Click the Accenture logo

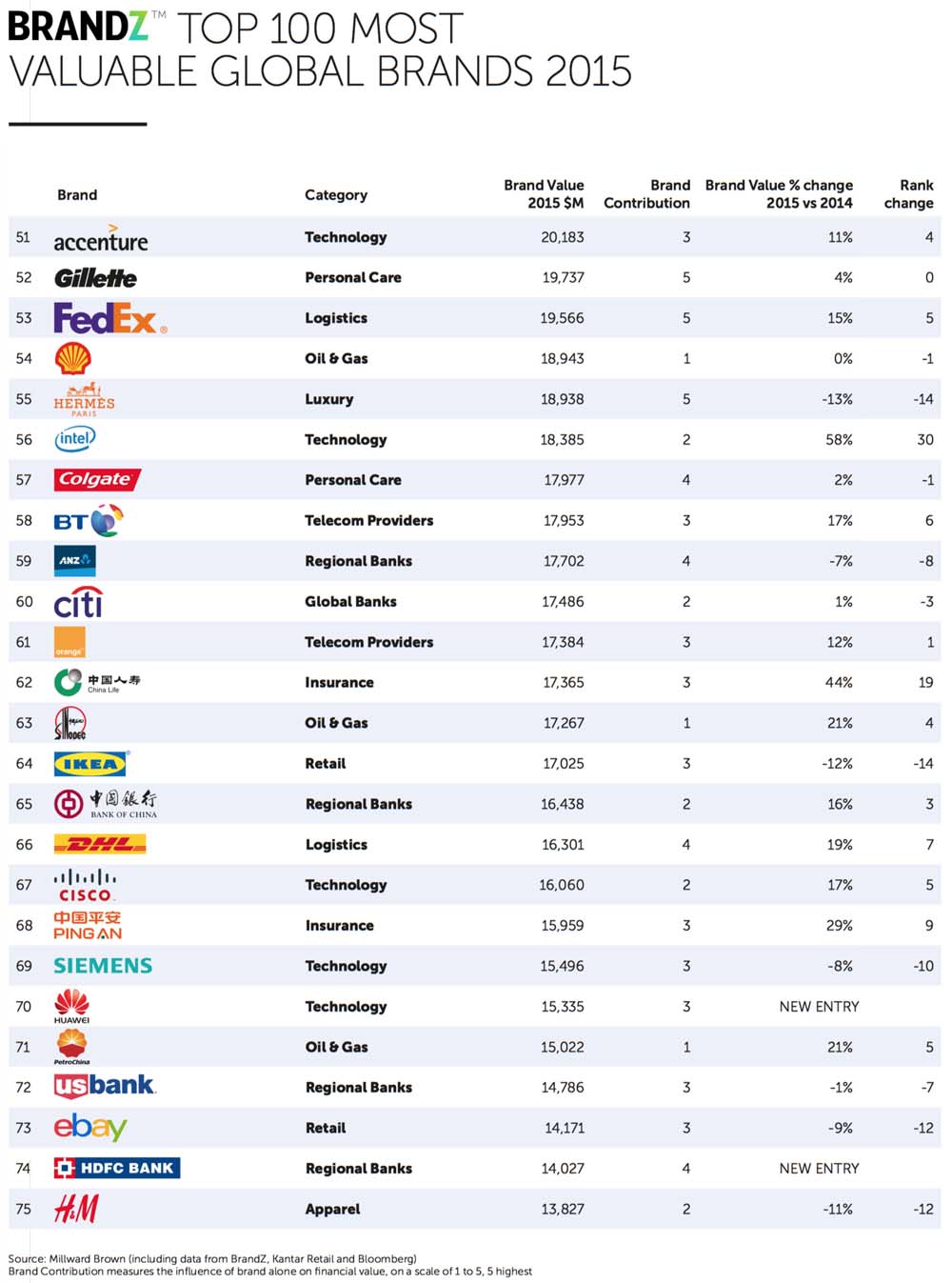pyautogui.click(x=100, y=239)
